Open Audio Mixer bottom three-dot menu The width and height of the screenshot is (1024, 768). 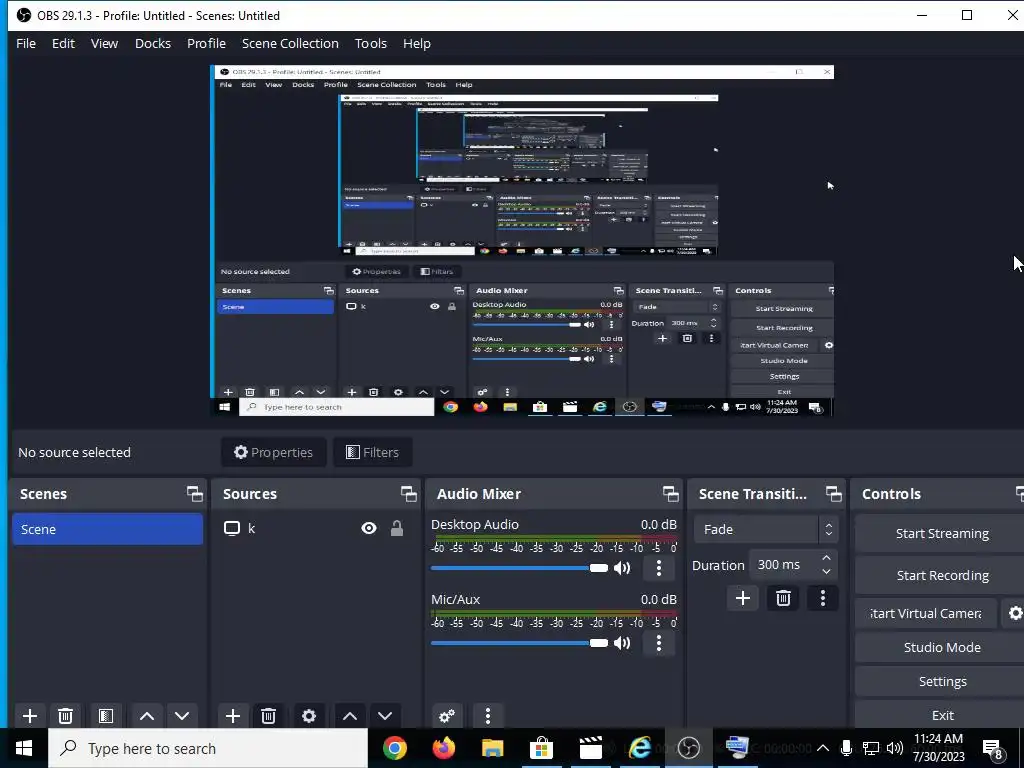coord(488,716)
